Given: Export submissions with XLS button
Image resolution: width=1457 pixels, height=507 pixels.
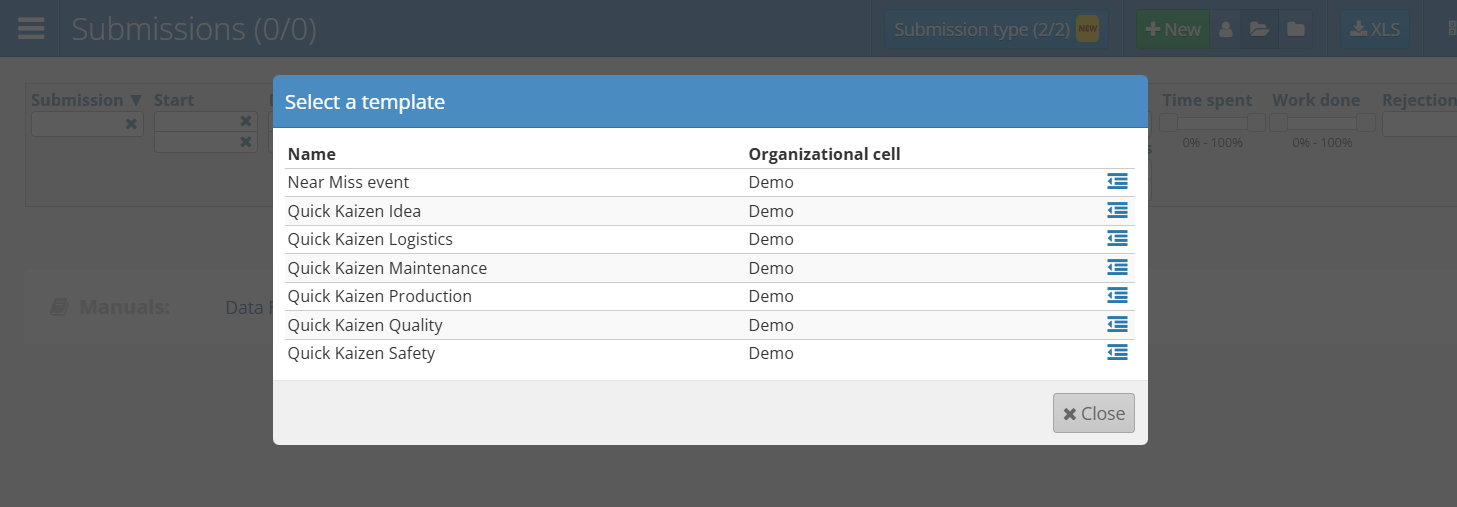Looking at the screenshot, I should [1375, 29].
